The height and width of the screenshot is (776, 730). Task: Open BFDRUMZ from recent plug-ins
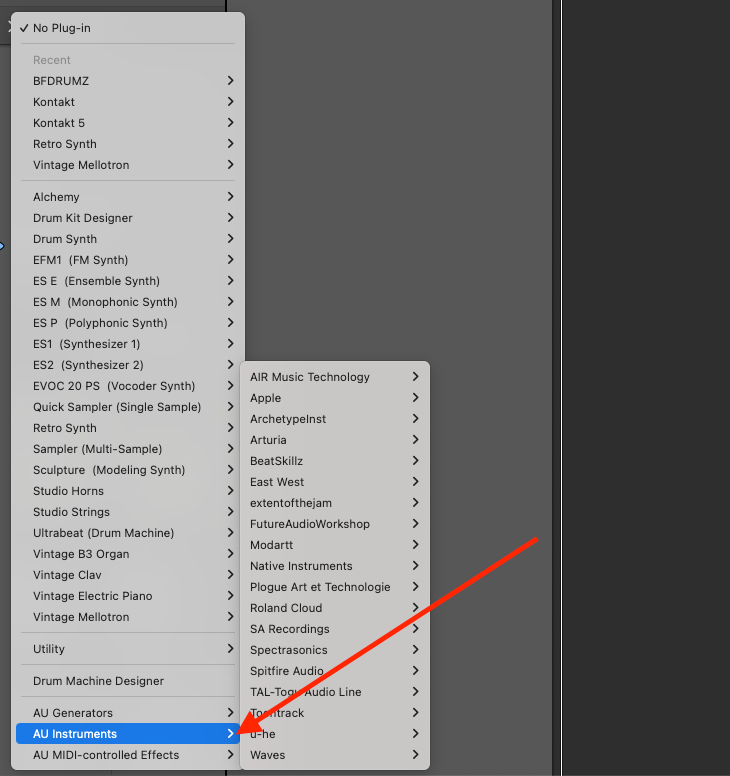click(128, 81)
